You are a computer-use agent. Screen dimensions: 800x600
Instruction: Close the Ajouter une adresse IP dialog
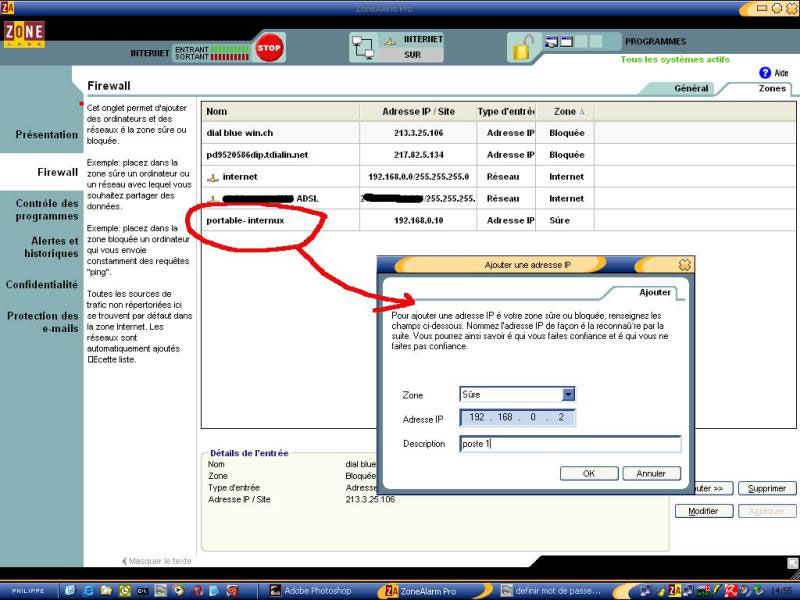pyautogui.click(x=684, y=265)
